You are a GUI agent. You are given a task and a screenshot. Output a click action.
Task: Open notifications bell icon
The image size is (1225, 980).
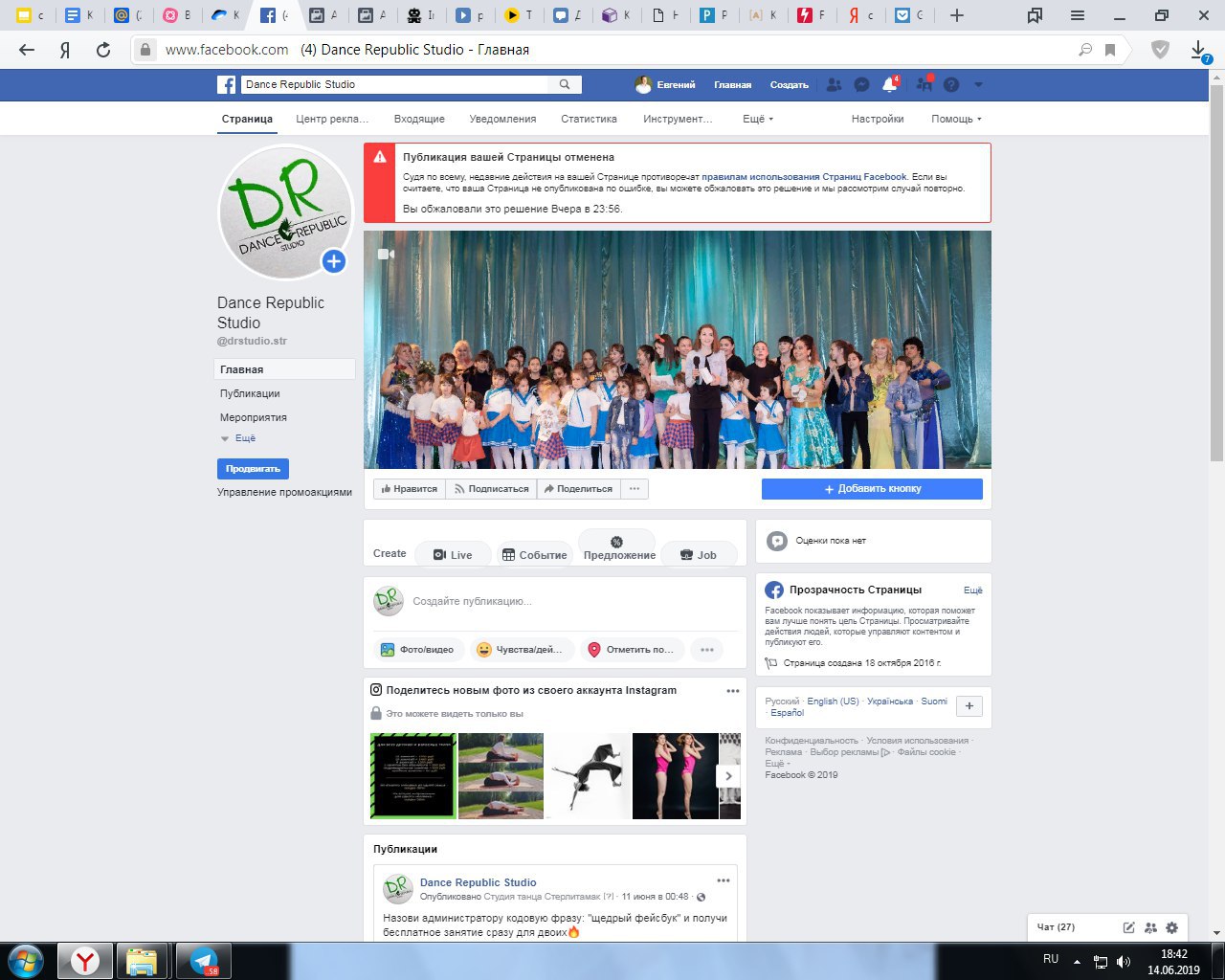[x=889, y=85]
